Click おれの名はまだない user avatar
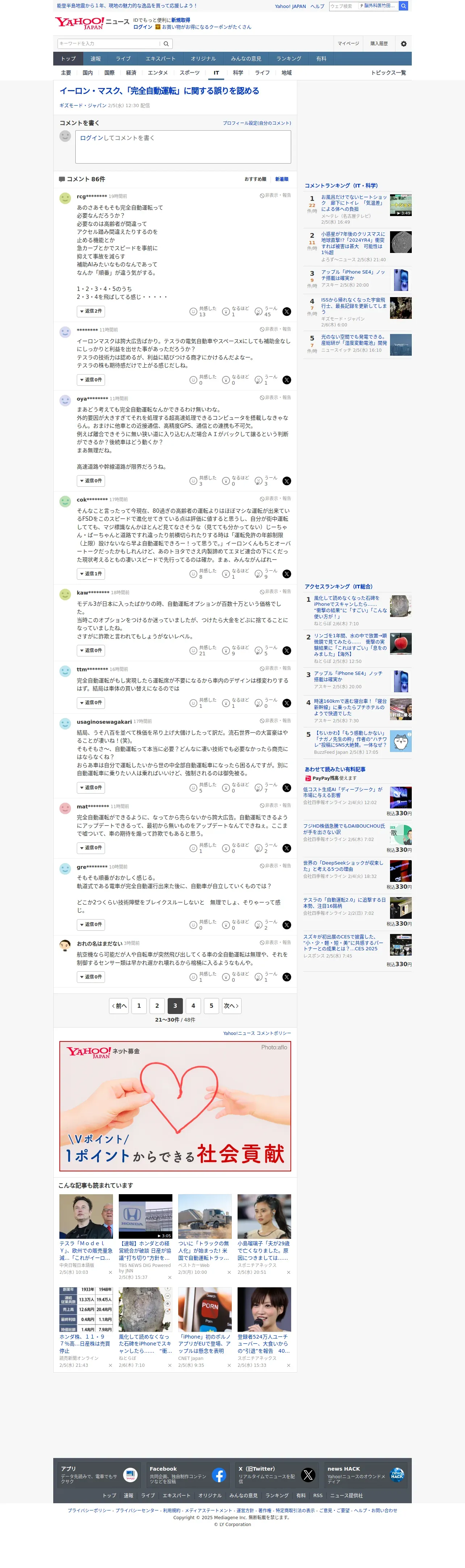465x1568 pixels. (x=65, y=945)
